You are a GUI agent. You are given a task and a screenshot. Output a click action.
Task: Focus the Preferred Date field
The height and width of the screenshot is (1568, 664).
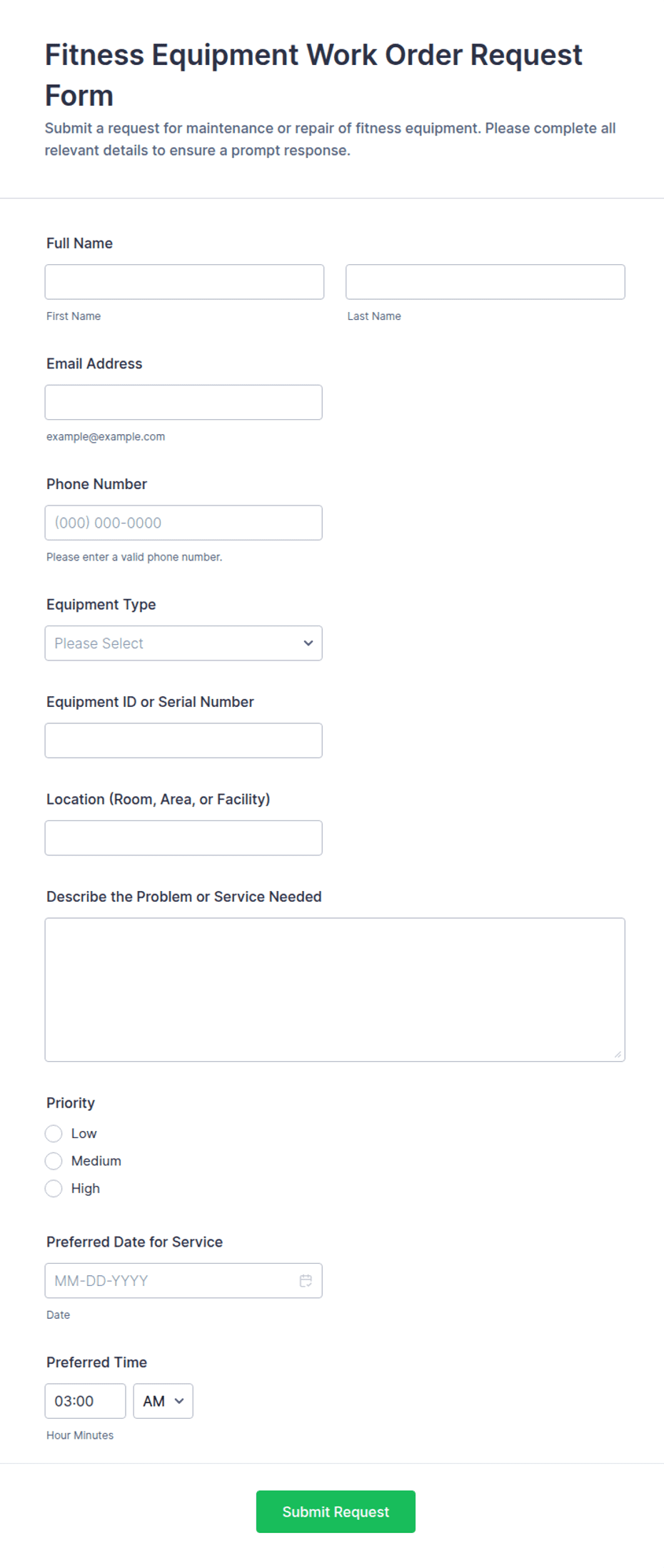point(183,1280)
